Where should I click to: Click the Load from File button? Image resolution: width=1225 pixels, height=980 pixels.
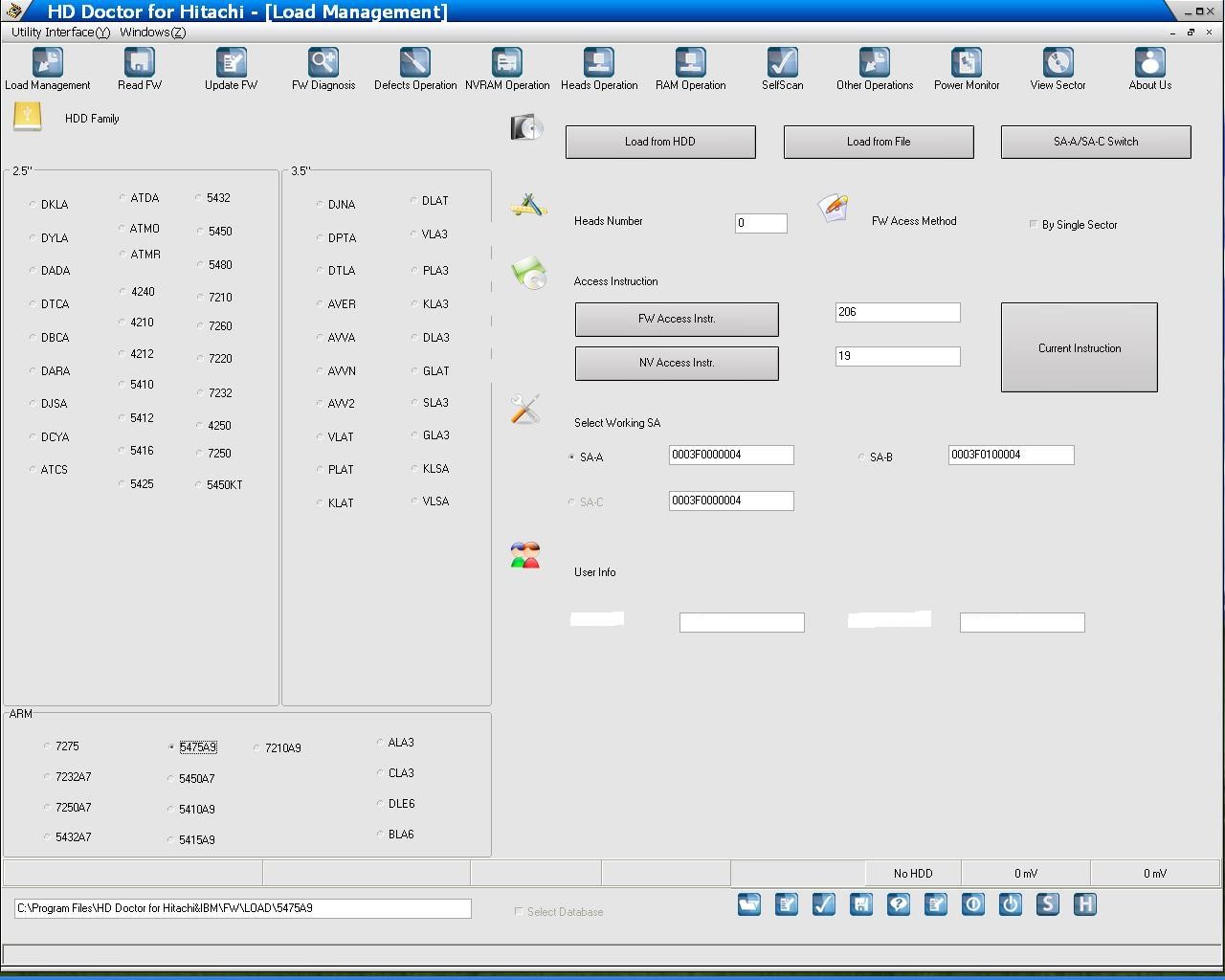point(879,142)
